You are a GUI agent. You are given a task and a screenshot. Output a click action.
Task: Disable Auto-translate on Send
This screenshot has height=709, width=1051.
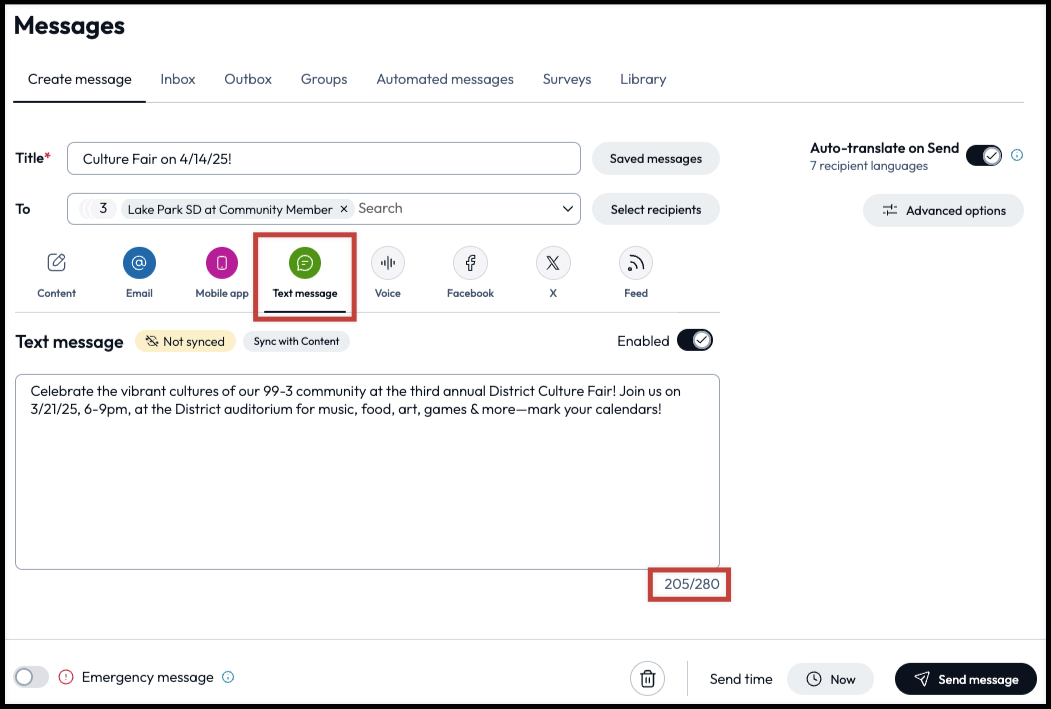tap(983, 155)
